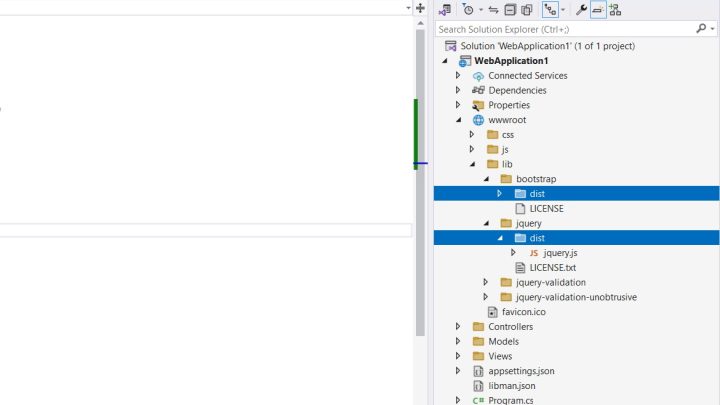Switch between solutions and folder views
The image size is (720, 405).
click(445, 10)
